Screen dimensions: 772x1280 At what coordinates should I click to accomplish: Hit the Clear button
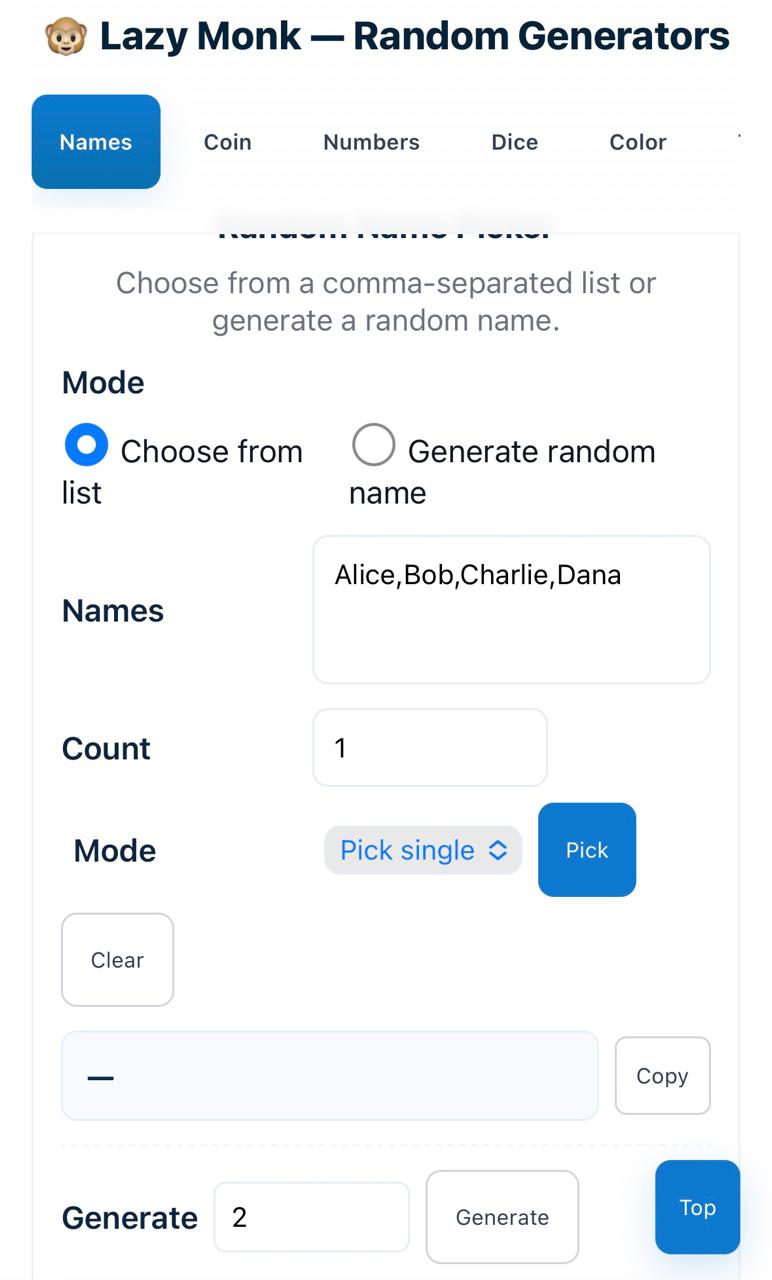coord(118,960)
